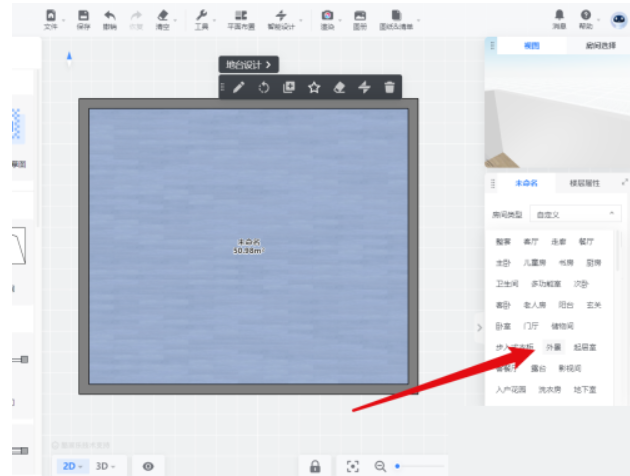The height and width of the screenshot is (476, 630).
Task: Select the 未命名 properties tab
Action: click(x=526, y=183)
